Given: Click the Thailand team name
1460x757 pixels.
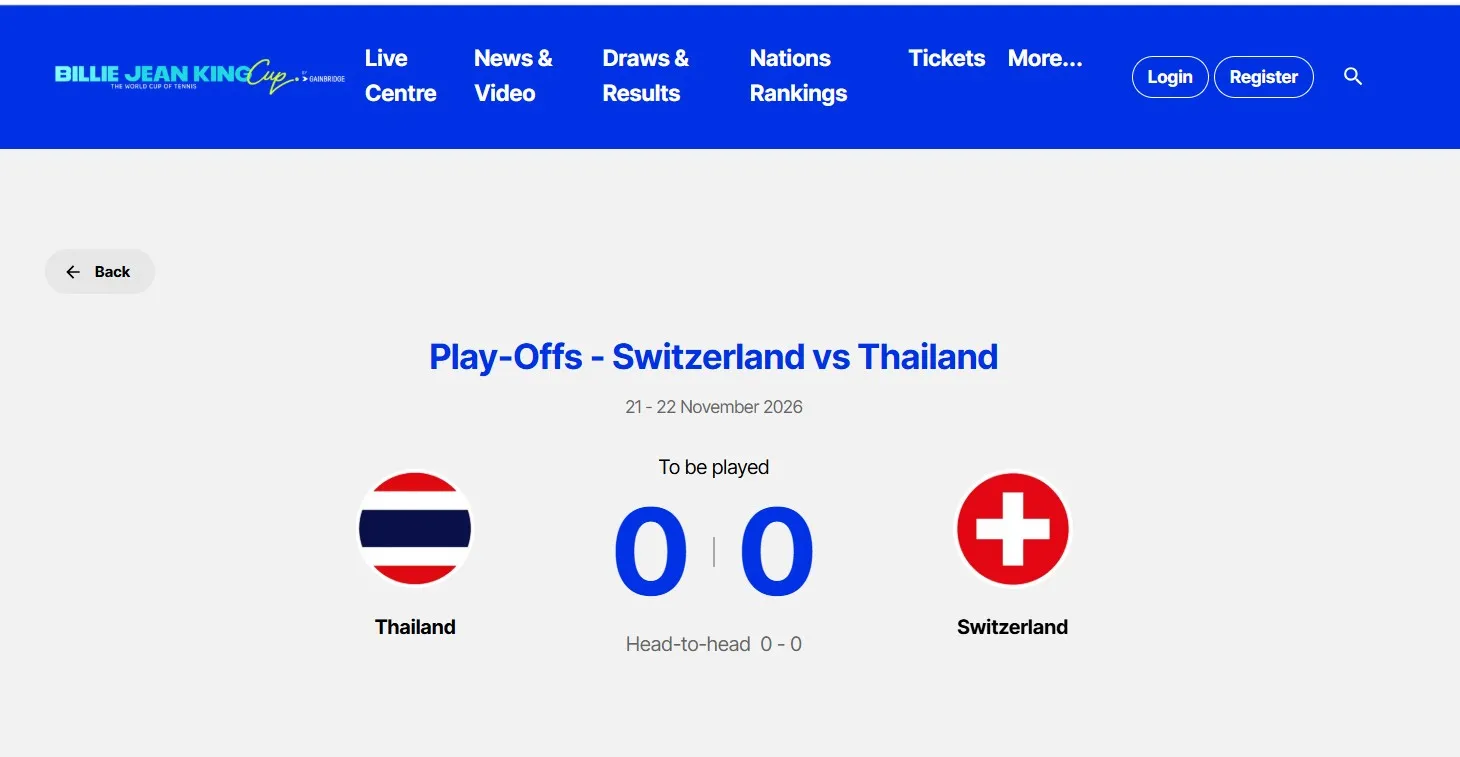Looking at the screenshot, I should [x=415, y=627].
